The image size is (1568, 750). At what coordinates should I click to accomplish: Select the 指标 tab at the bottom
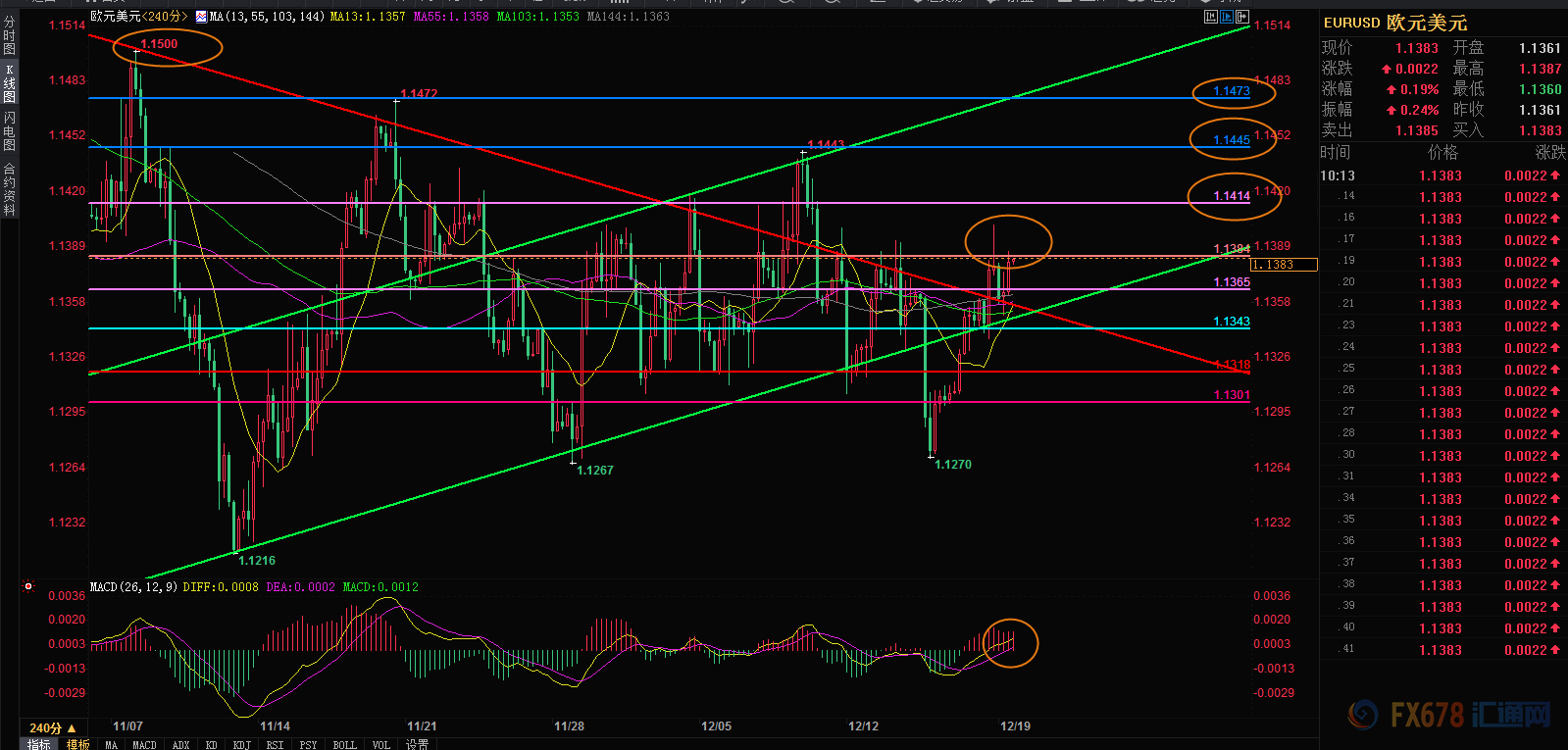[x=38, y=744]
